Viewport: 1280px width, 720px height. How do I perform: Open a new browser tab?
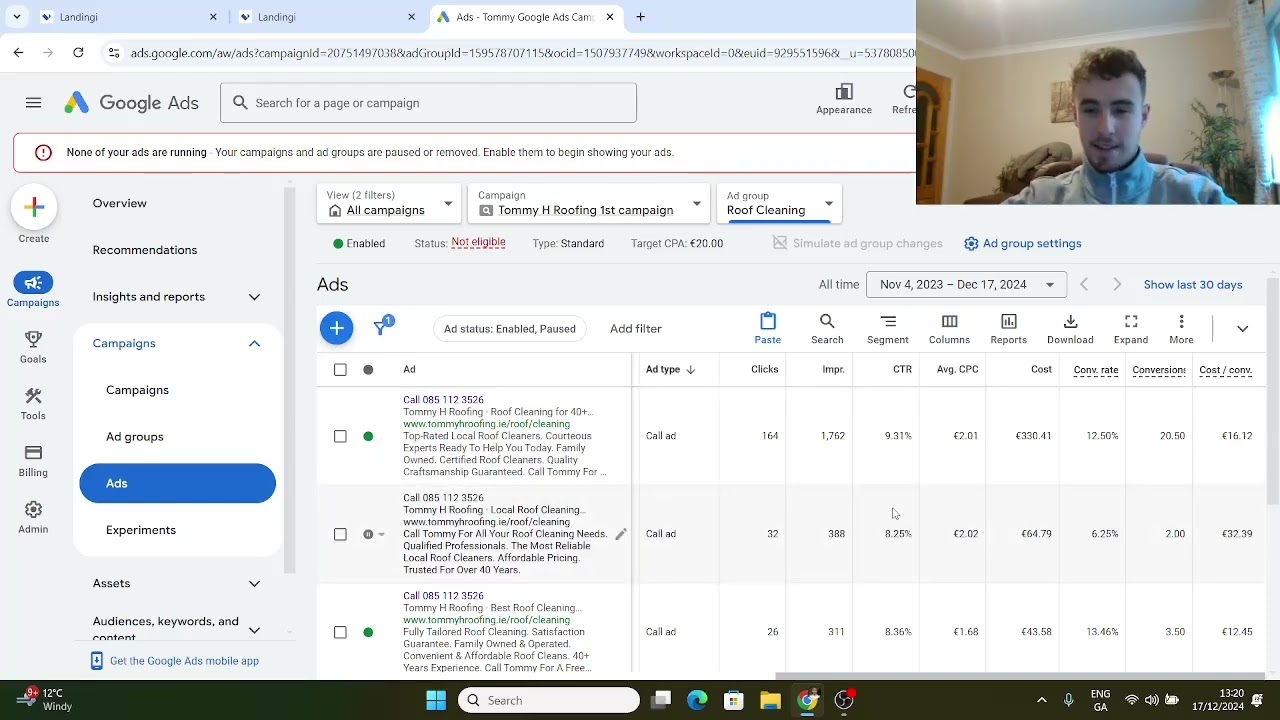(x=640, y=17)
